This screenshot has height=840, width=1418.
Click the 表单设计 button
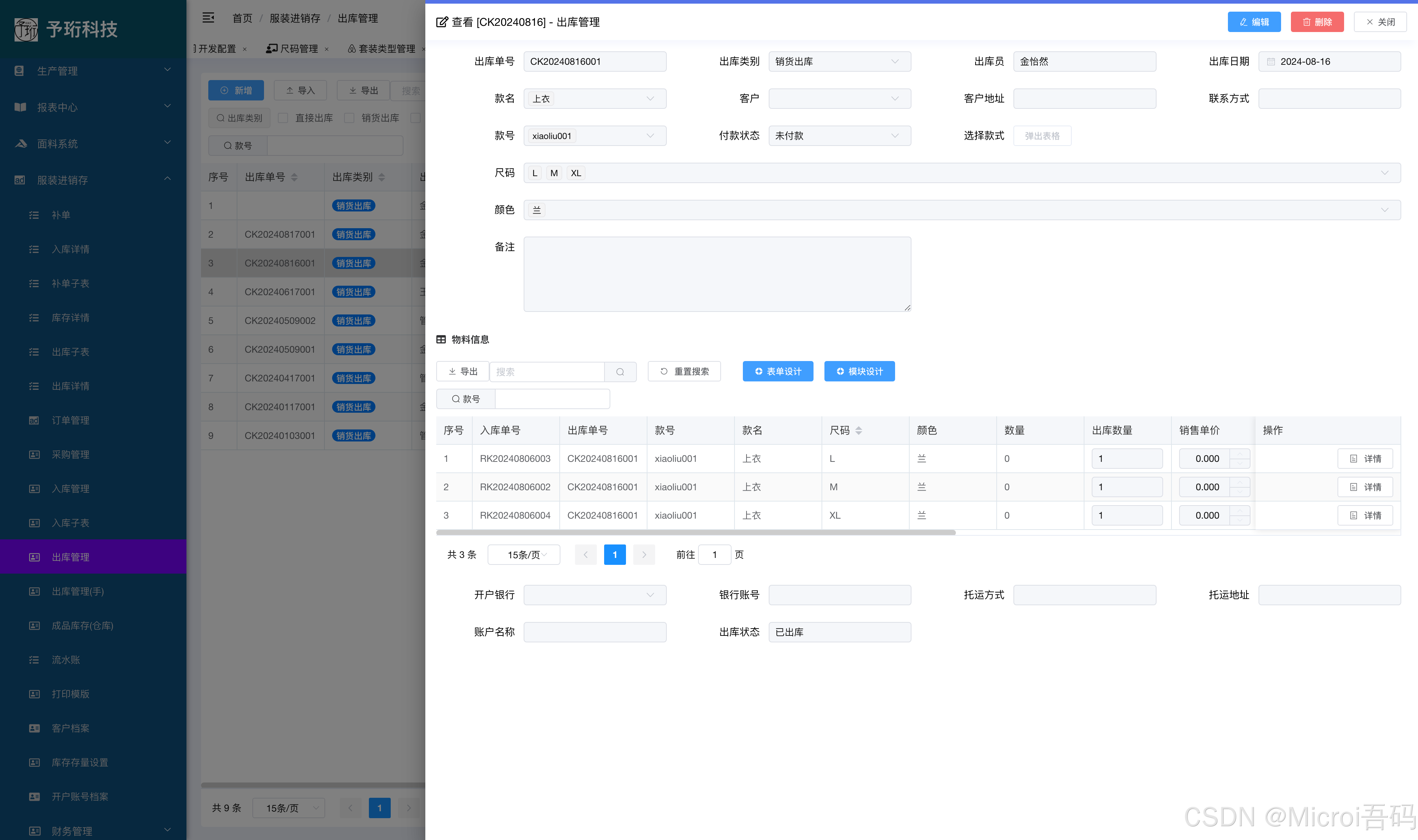click(x=777, y=371)
